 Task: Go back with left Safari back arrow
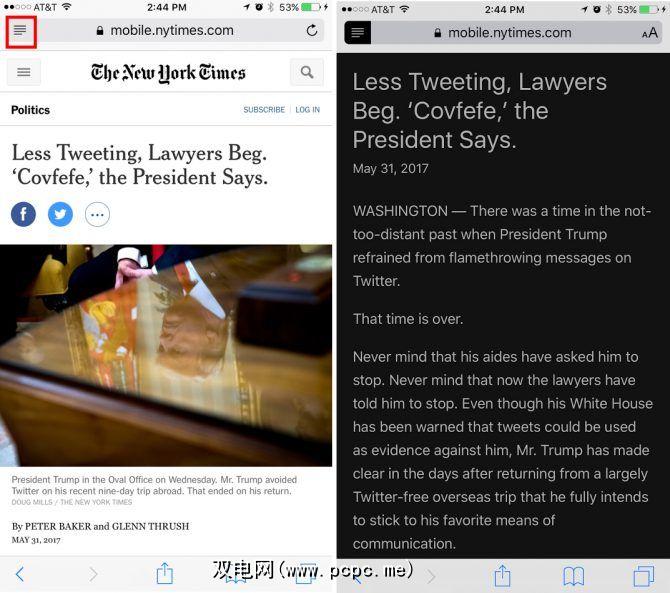coord(19,574)
